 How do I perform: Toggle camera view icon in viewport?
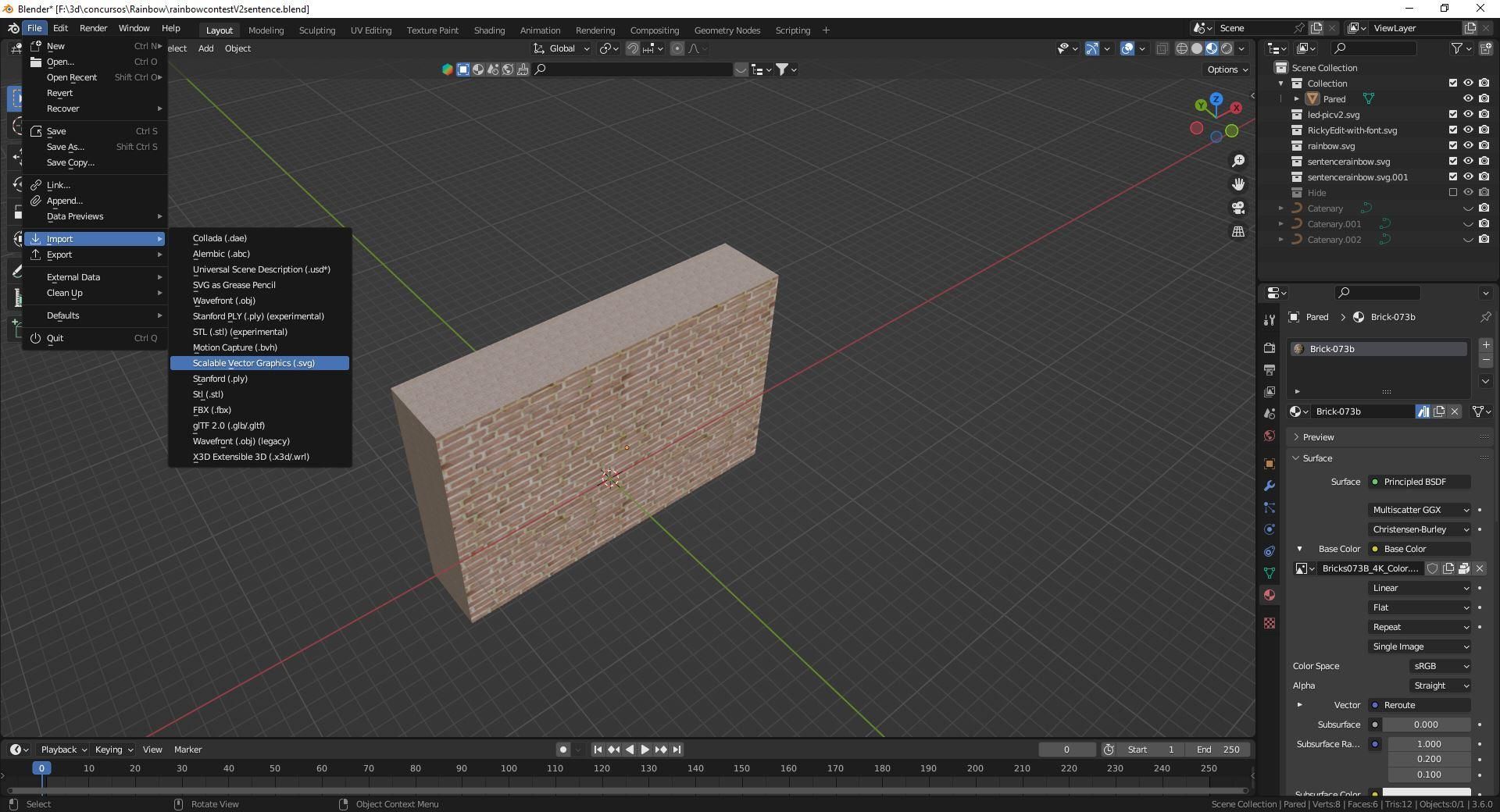[1238, 208]
